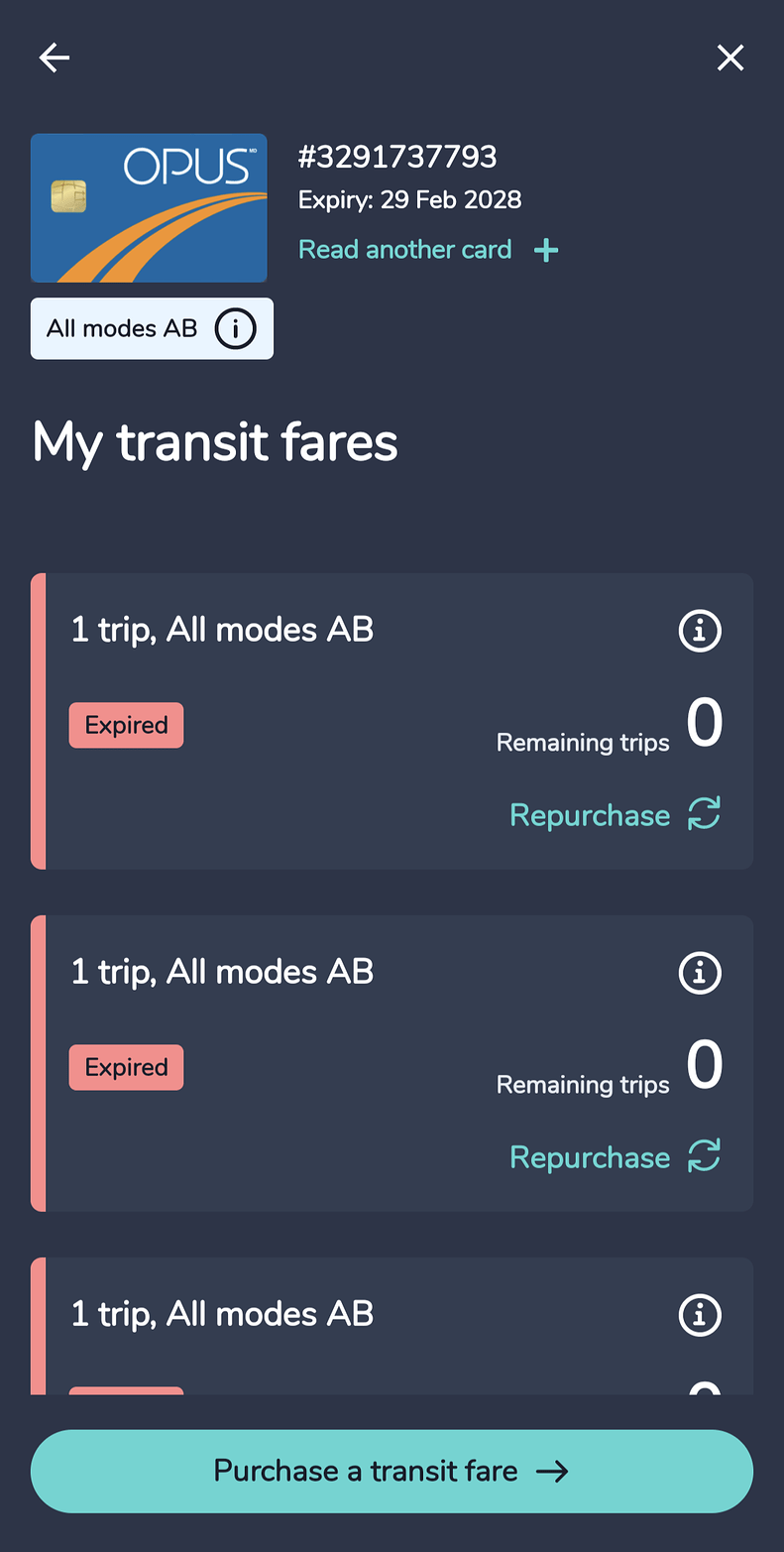Image resolution: width=784 pixels, height=1552 pixels.
Task: Click refresh icon in second fare card
Action: tap(704, 1156)
